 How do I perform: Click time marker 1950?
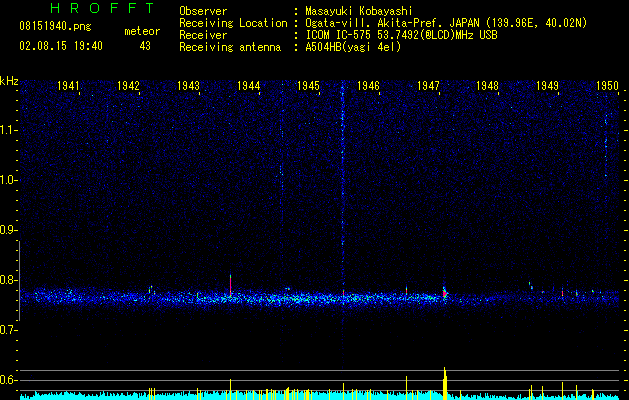[607, 85]
